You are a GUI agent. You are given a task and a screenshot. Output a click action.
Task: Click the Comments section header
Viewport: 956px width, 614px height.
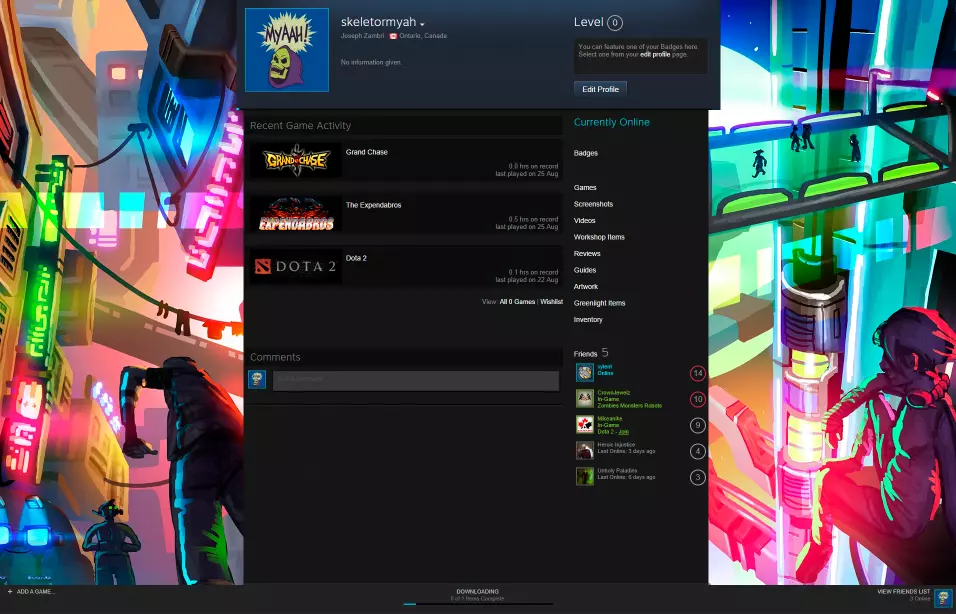click(x=275, y=357)
